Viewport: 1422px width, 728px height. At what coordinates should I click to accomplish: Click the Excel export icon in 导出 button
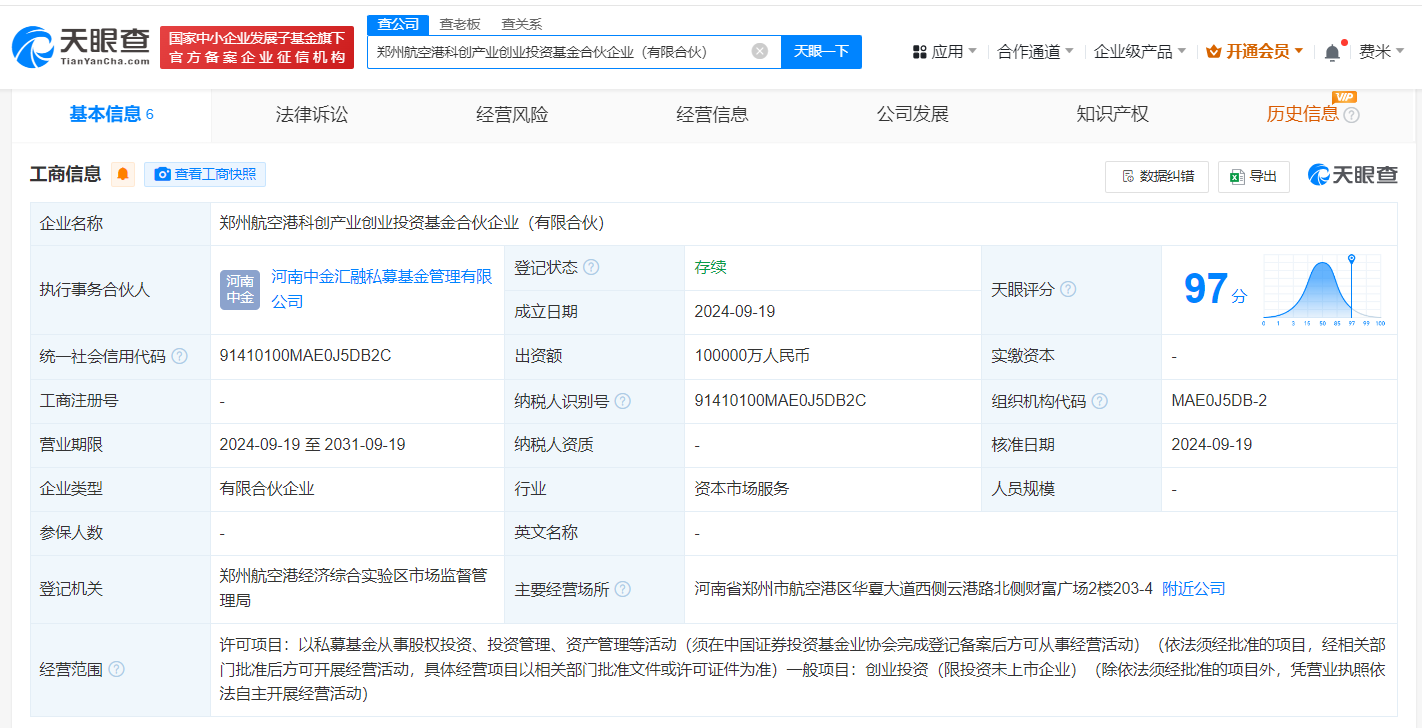tap(1238, 175)
